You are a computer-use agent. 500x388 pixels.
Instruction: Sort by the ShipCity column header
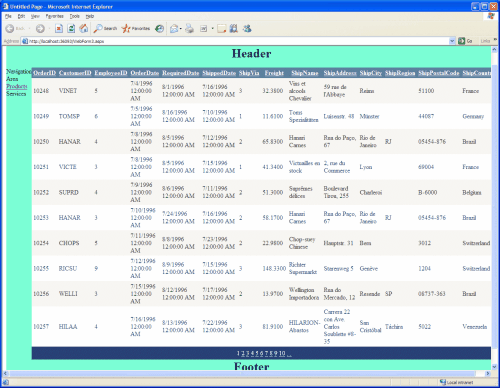click(371, 73)
